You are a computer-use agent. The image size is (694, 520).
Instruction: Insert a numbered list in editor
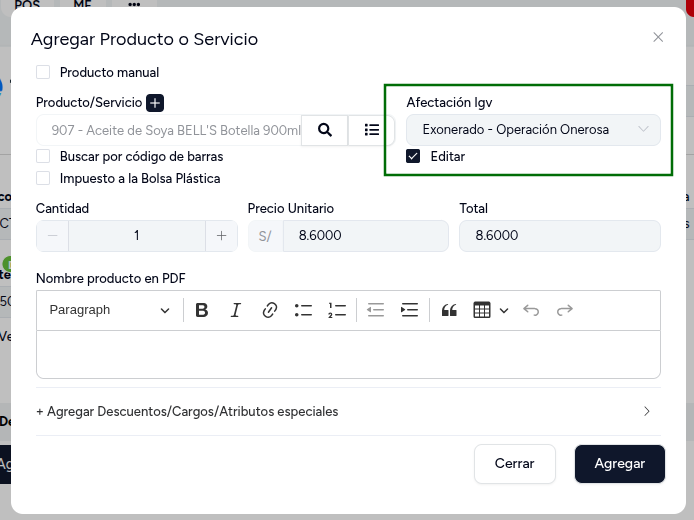337,310
